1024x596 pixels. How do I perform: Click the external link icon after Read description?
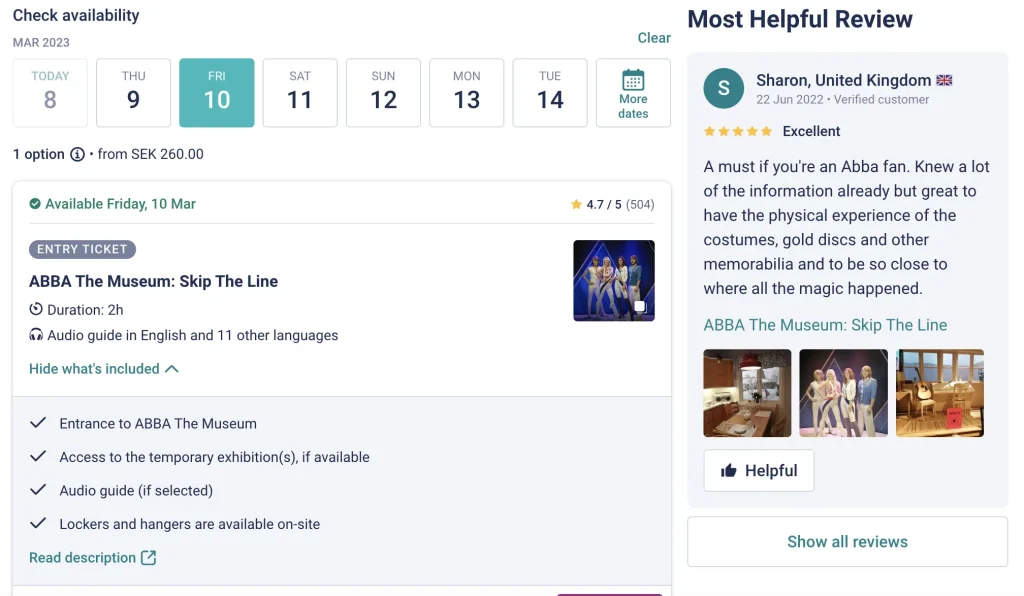149,557
